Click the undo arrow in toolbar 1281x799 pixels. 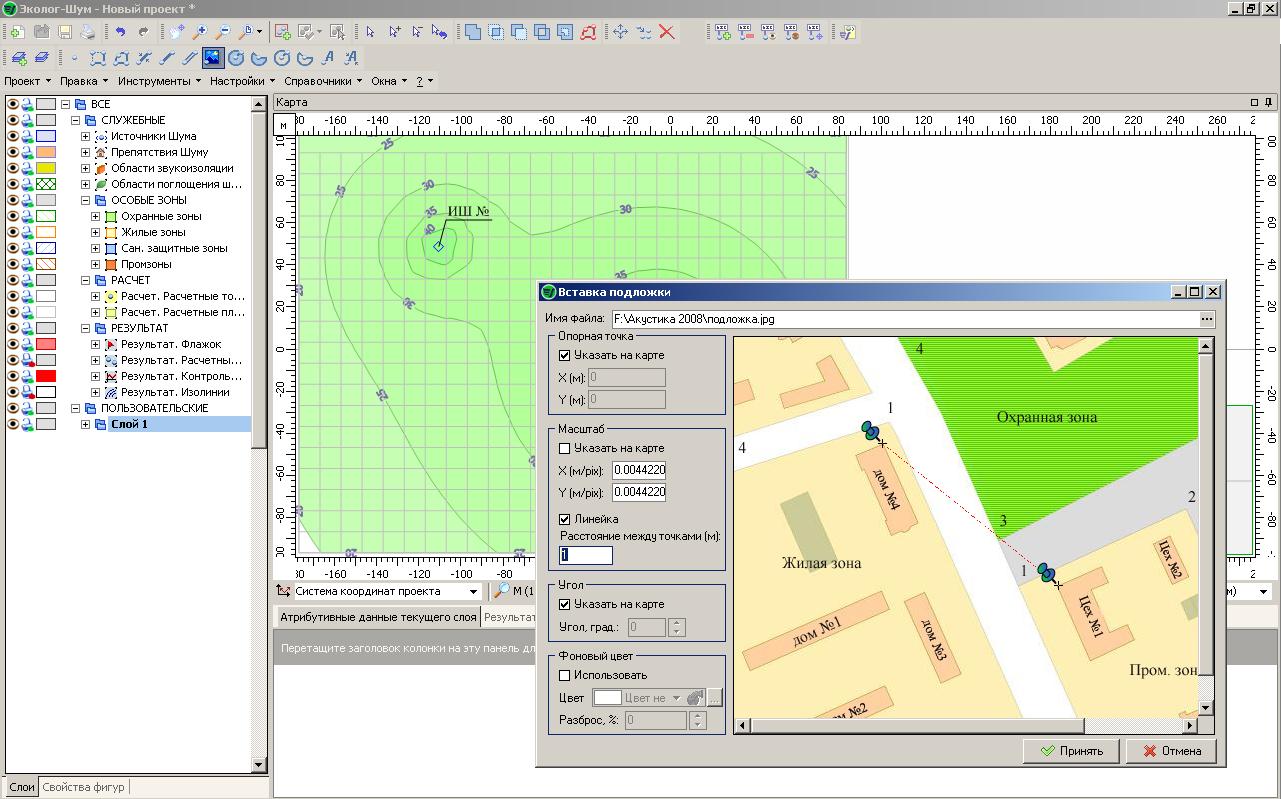click(120, 32)
